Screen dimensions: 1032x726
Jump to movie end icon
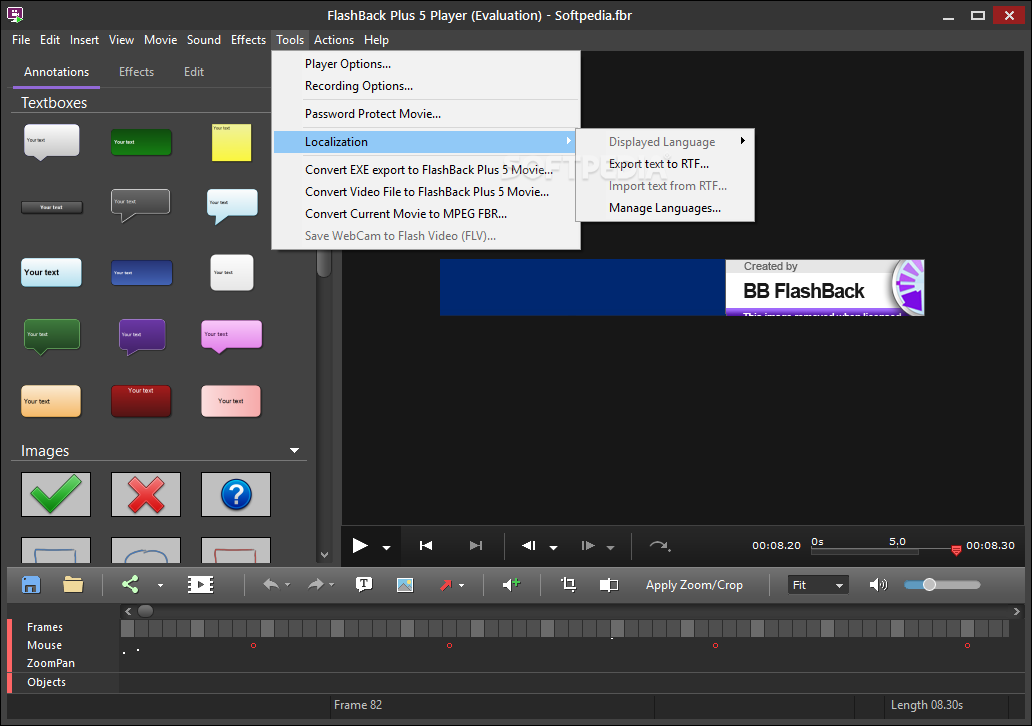476,546
